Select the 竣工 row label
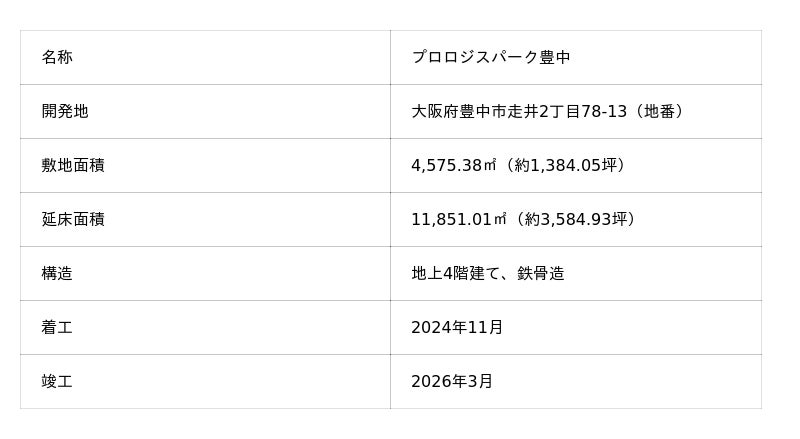The image size is (800, 439). (57, 381)
